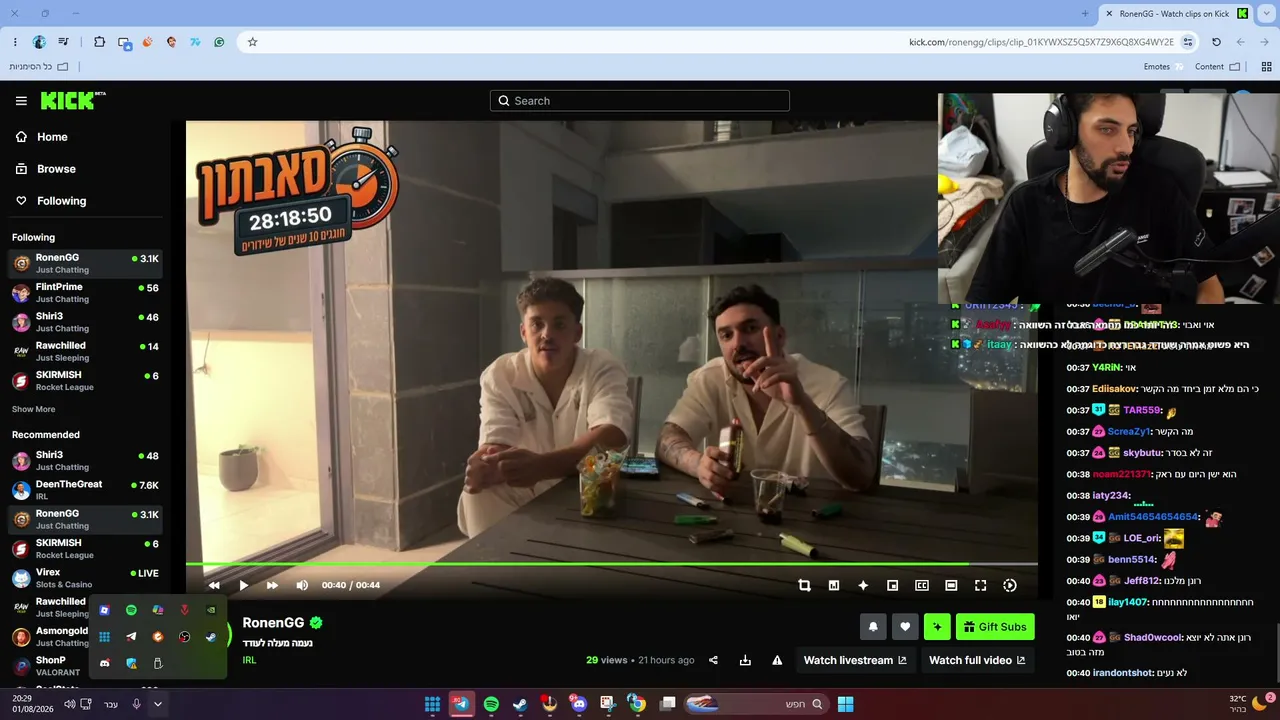
Task: Expand Show More under Following
Action: tap(33, 409)
